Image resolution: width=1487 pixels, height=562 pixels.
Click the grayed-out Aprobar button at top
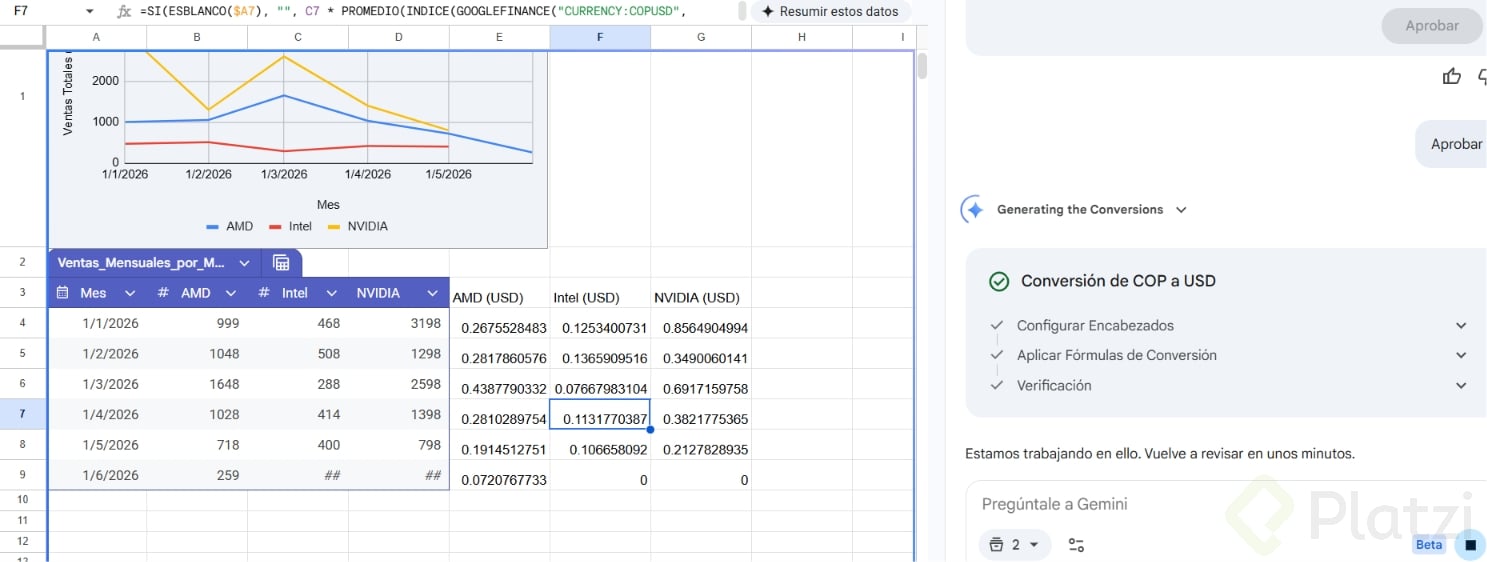tap(1432, 26)
